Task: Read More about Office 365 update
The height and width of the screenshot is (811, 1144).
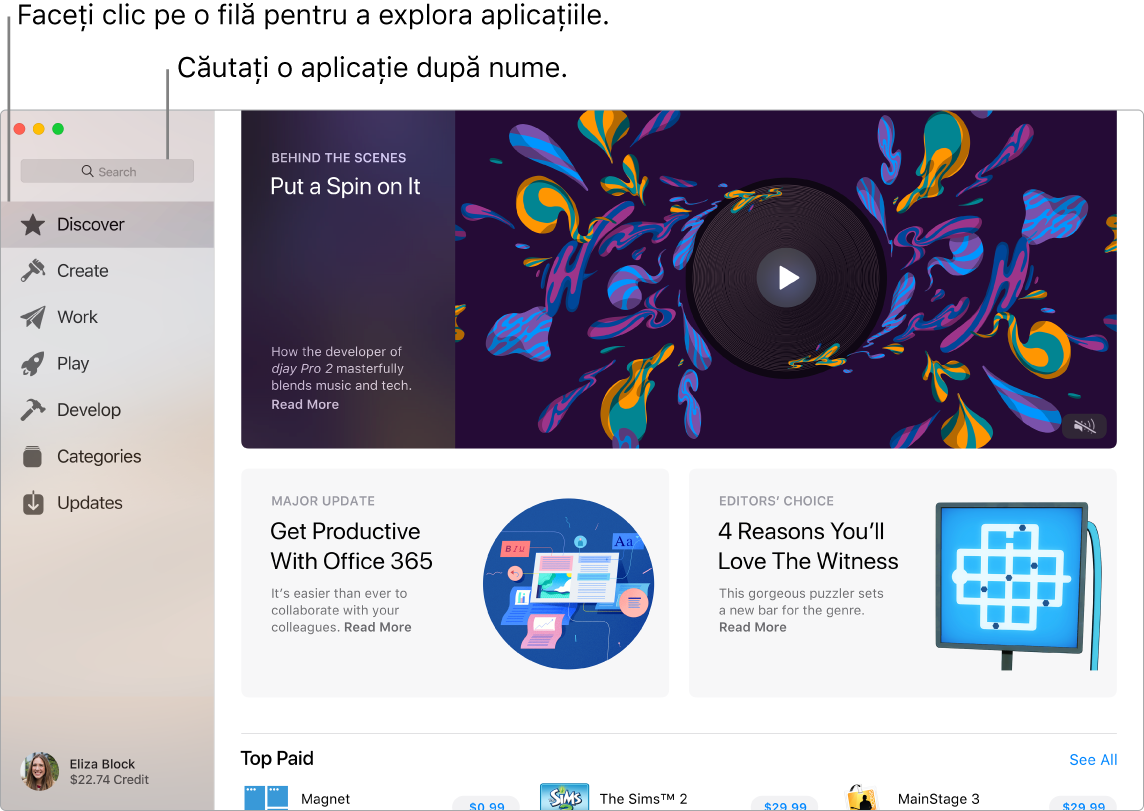Action: tap(377, 626)
